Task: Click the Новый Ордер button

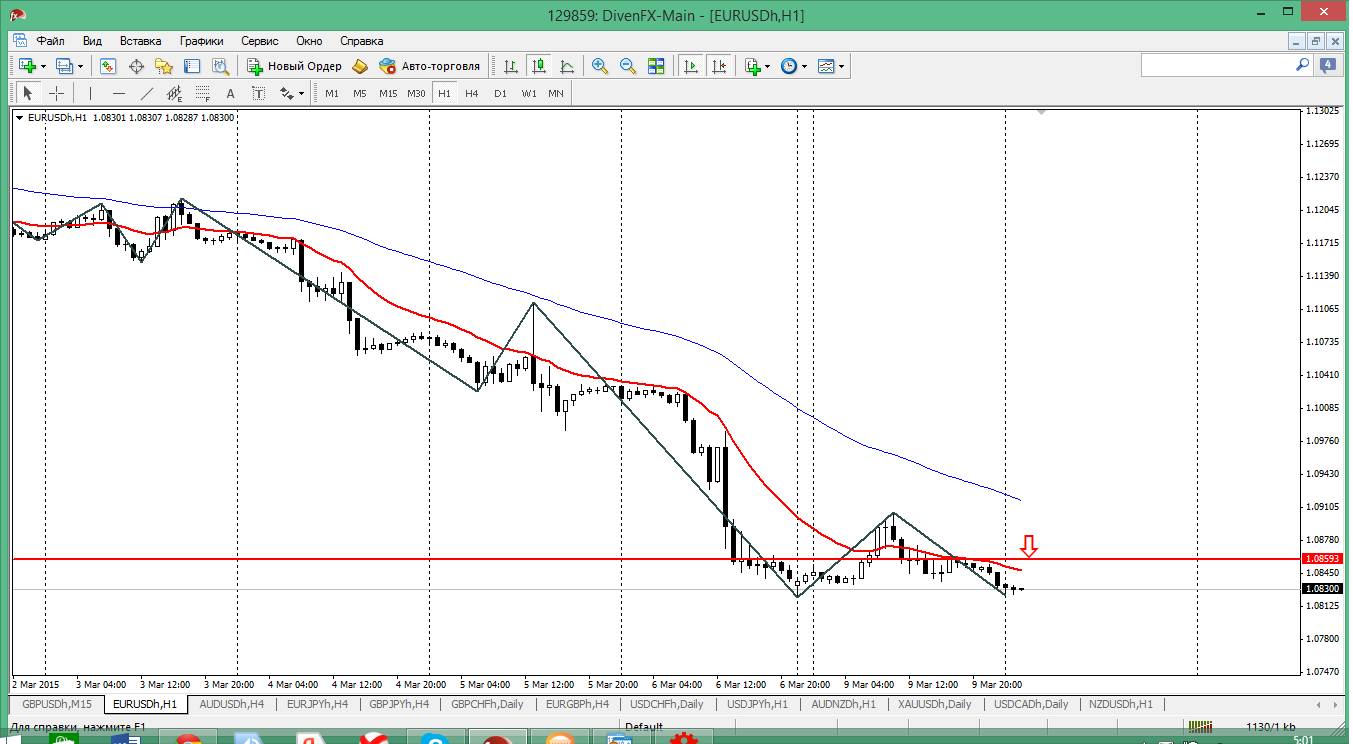Action: click(294, 66)
